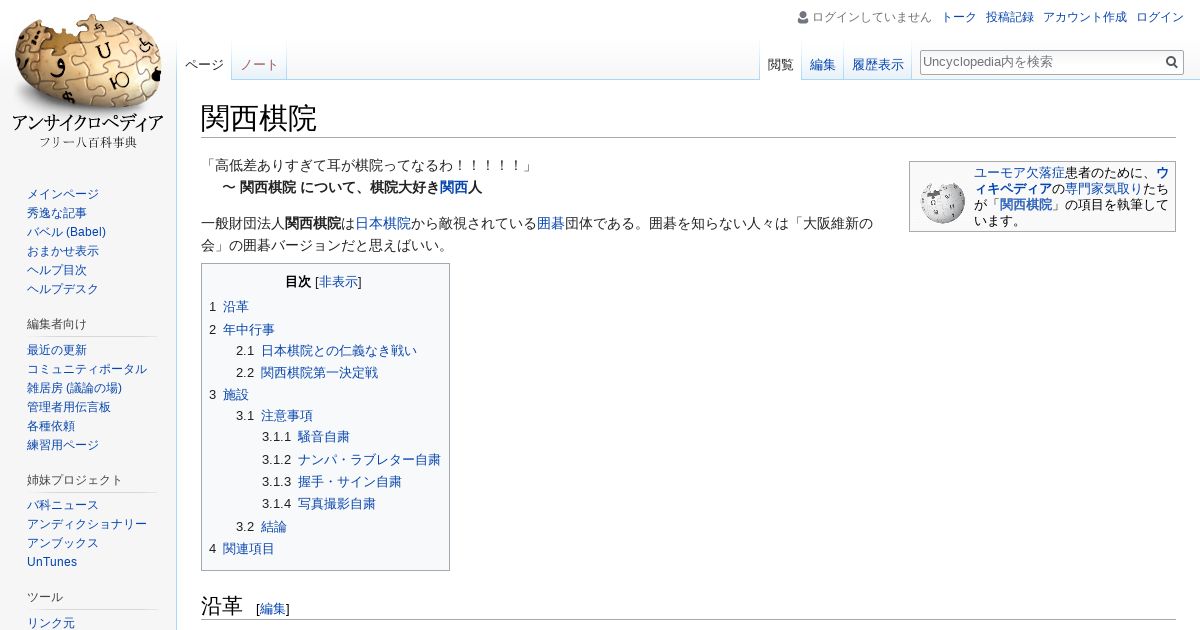This screenshot has width=1200, height=630.
Task: Focus the Uncyclopedia search field
Action: click(x=1041, y=62)
